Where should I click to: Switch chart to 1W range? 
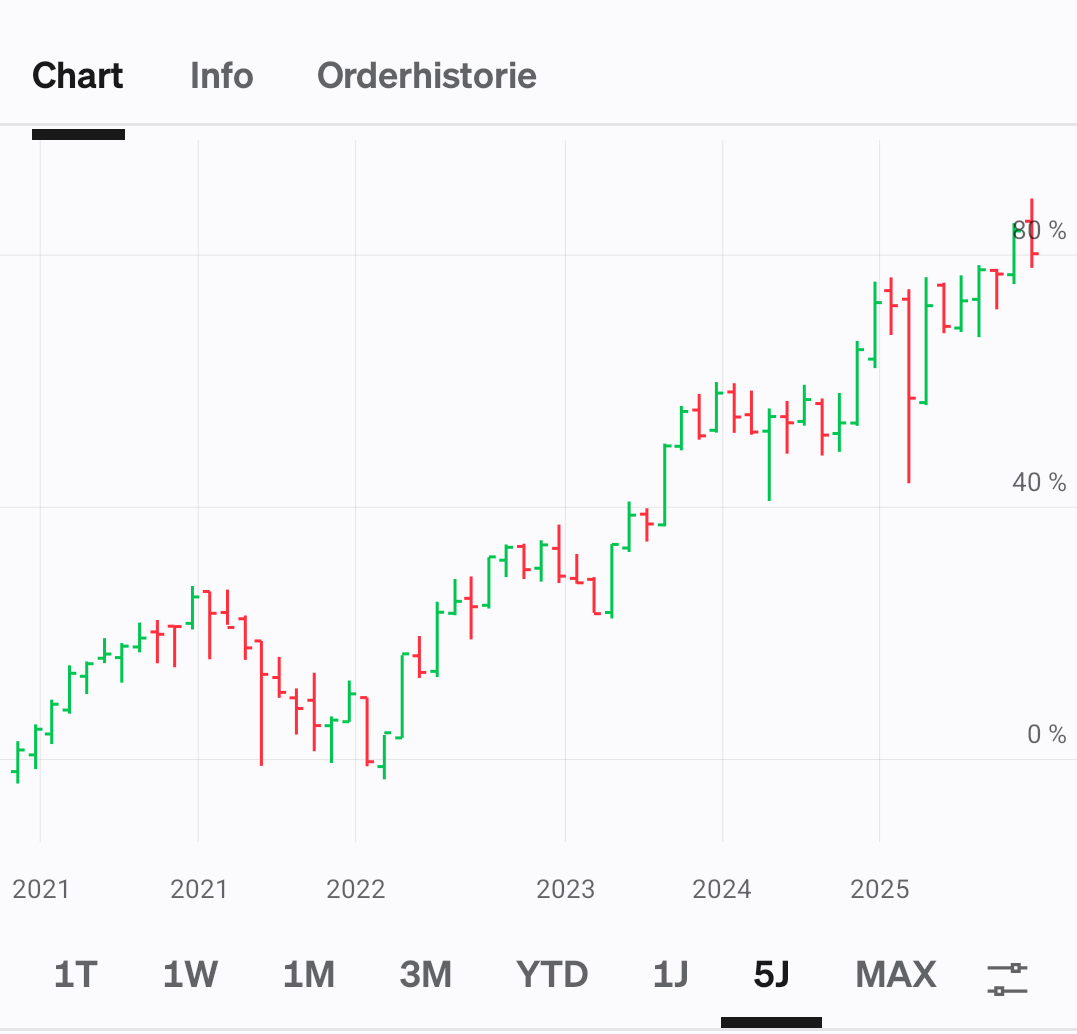(190, 974)
